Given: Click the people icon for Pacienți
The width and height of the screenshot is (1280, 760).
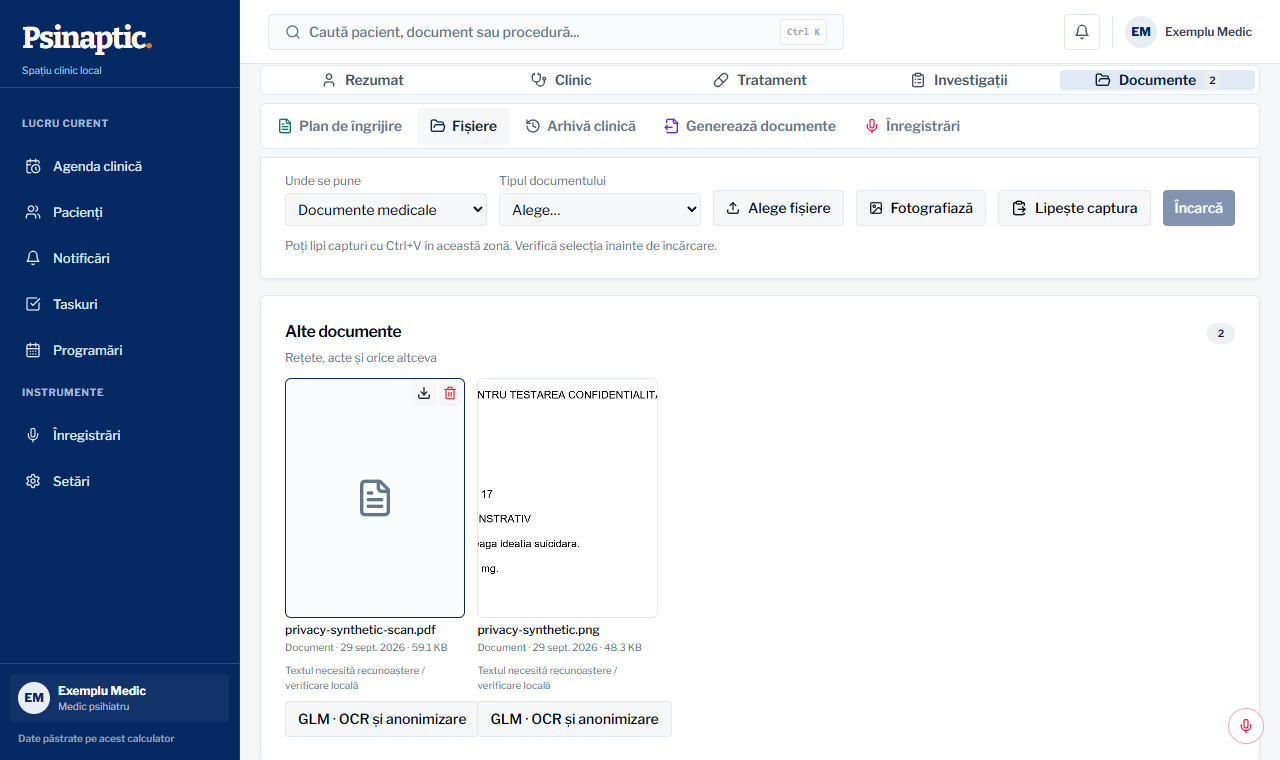Looking at the screenshot, I should tap(33, 213).
